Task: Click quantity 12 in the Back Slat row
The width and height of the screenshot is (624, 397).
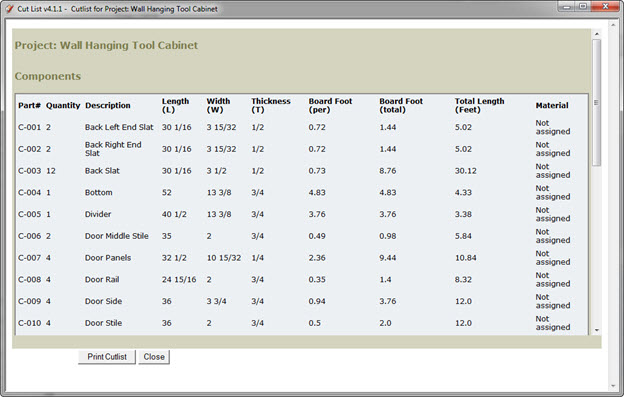Action: 51,171
